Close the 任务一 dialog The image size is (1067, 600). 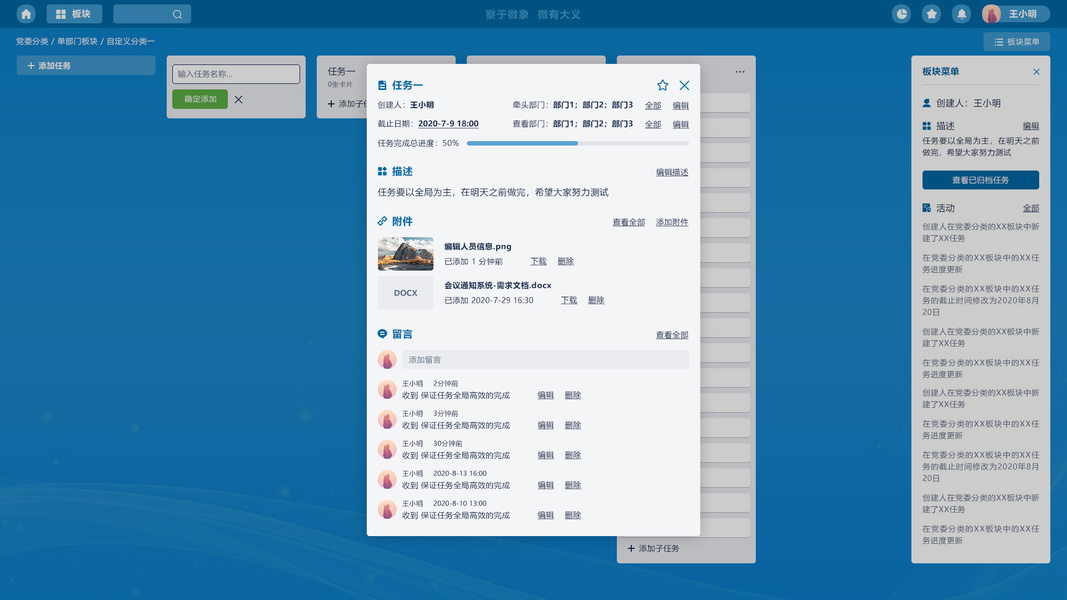684,85
